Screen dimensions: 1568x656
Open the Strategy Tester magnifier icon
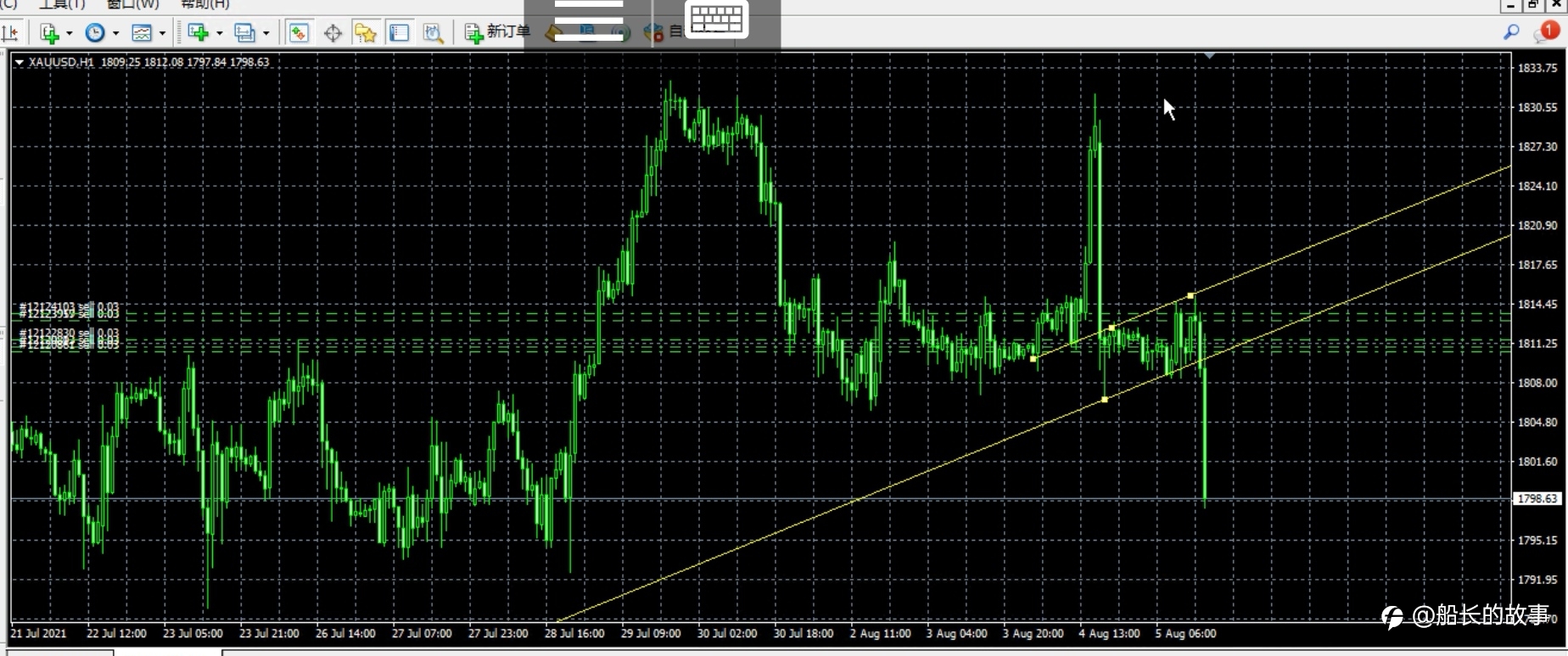tap(433, 33)
